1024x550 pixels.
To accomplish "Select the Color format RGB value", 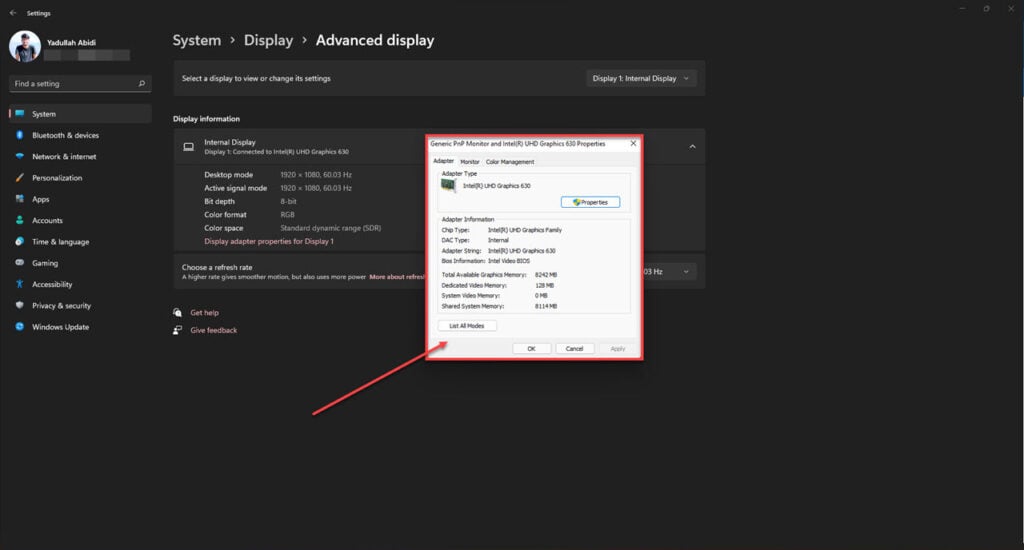I will click(x=287, y=214).
